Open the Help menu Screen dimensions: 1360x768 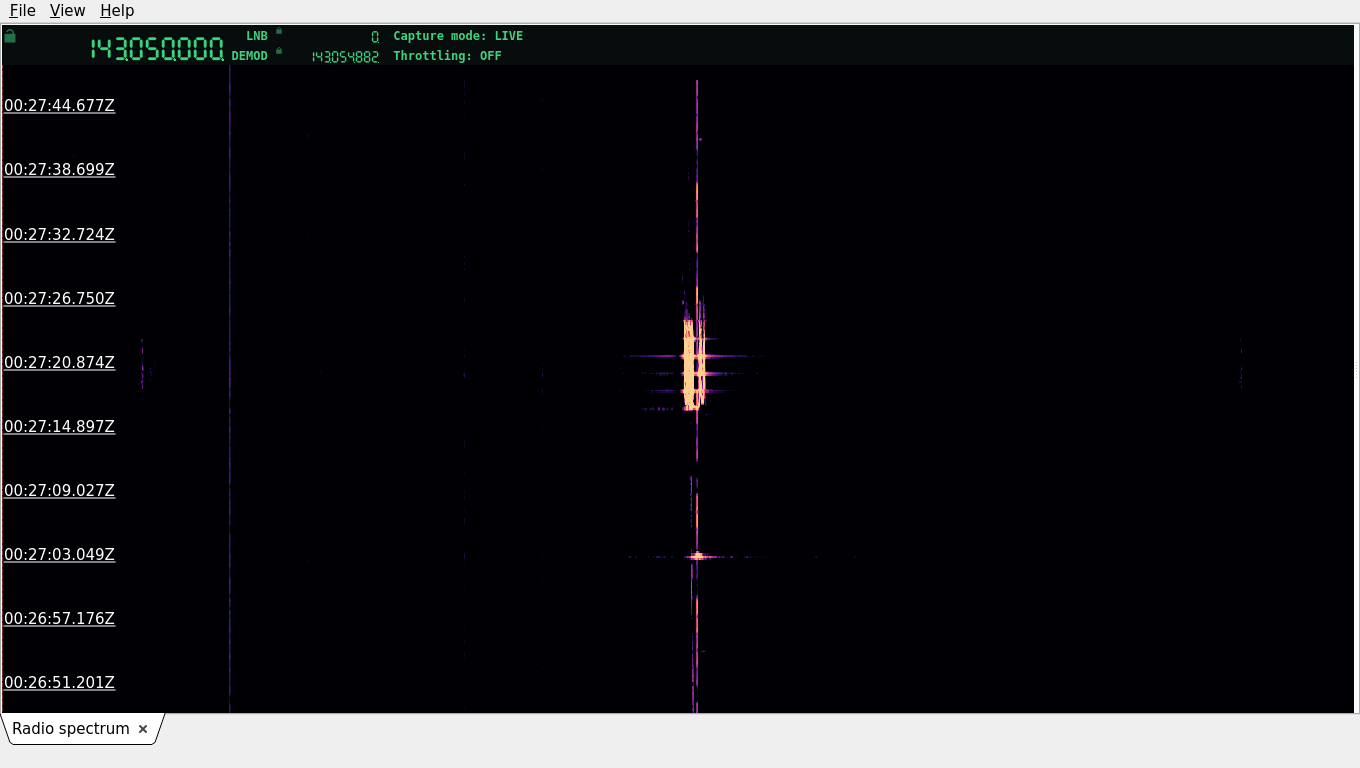pyautogui.click(x=117, y=10)
